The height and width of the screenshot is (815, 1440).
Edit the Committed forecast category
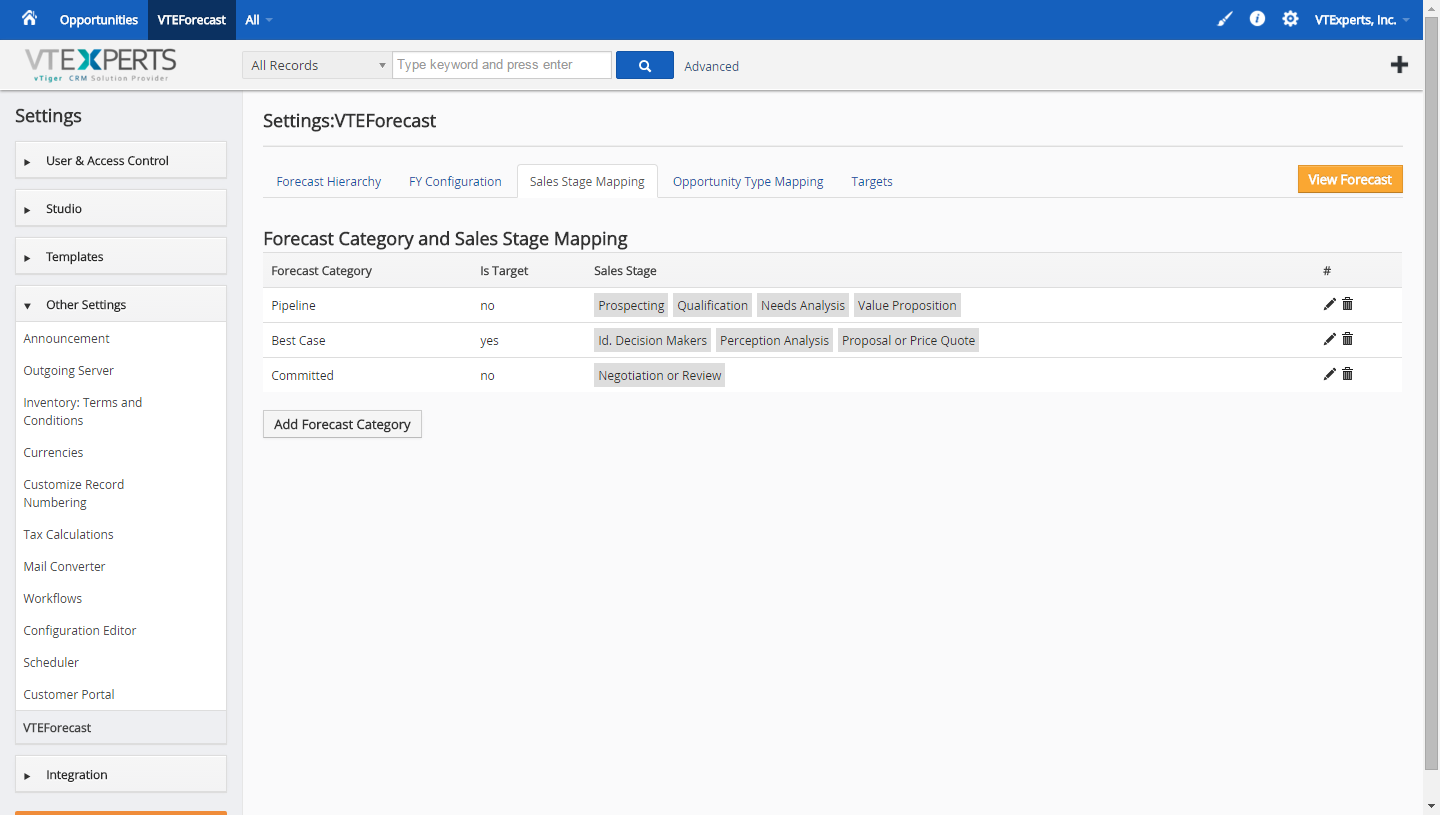coord(1329,374)
